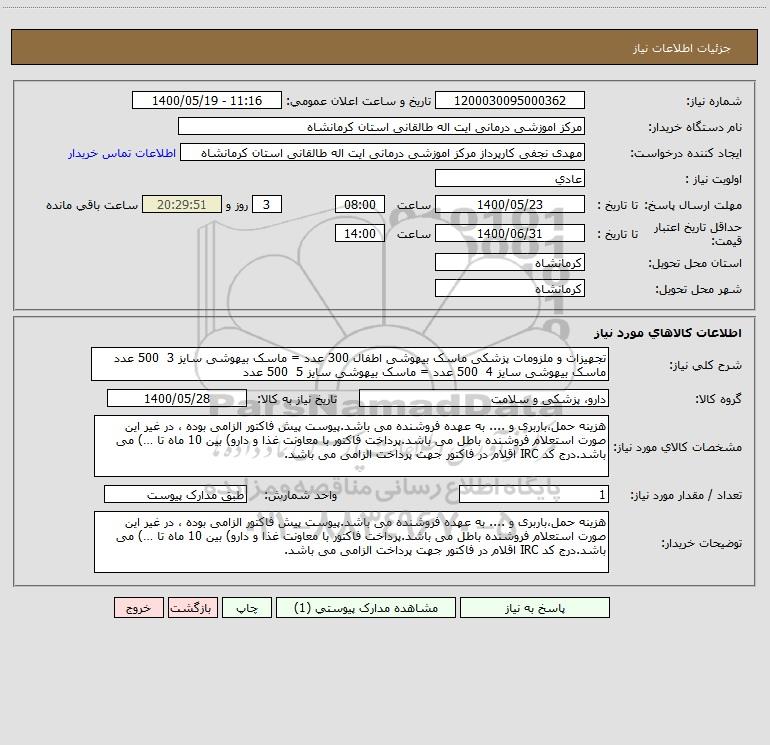Click the چاپ print button
Viewport: 770px width, 745px height.
[x=247, y=608]
